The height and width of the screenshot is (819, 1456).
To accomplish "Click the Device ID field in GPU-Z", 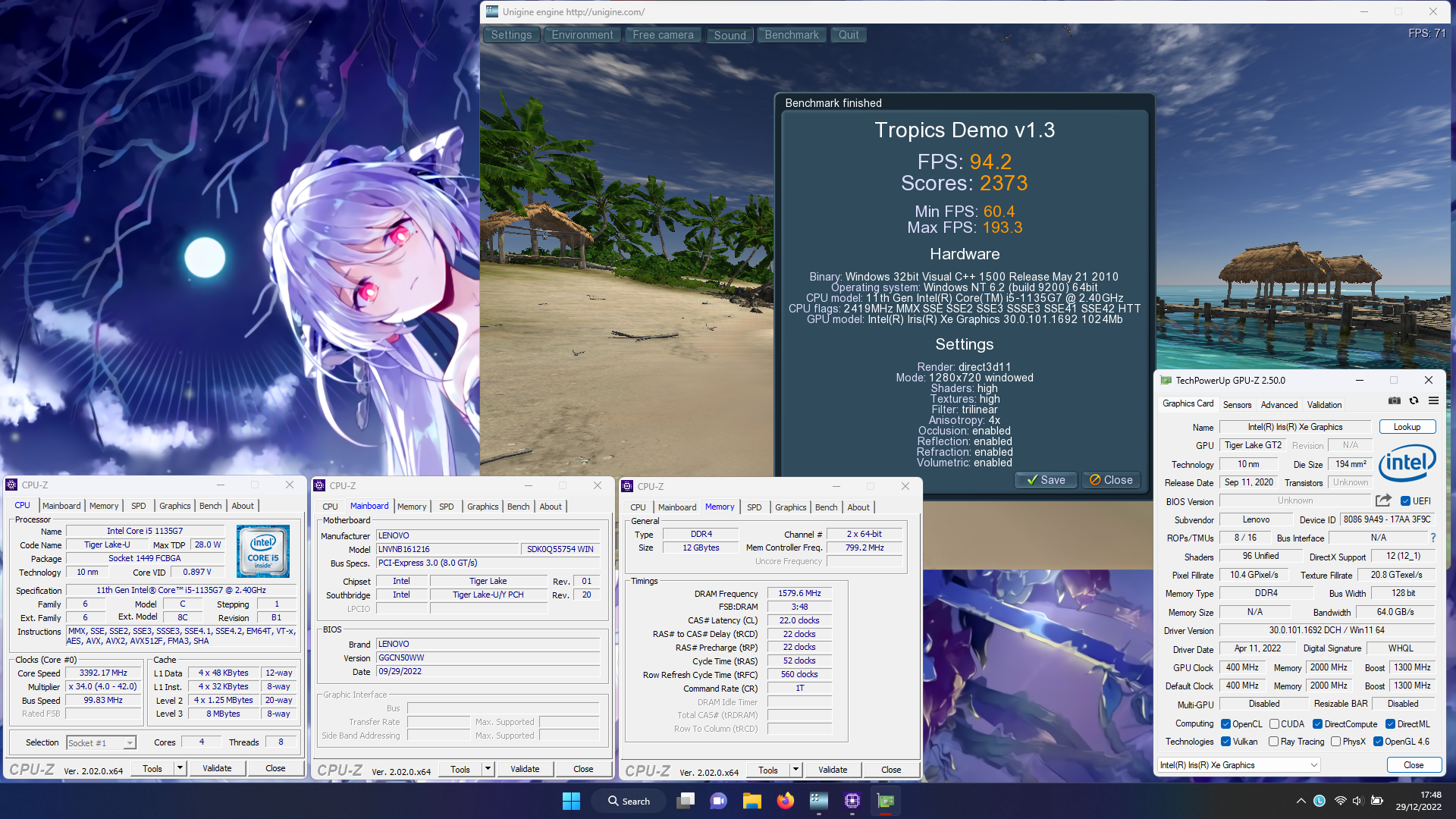I will coord(1387,519).
